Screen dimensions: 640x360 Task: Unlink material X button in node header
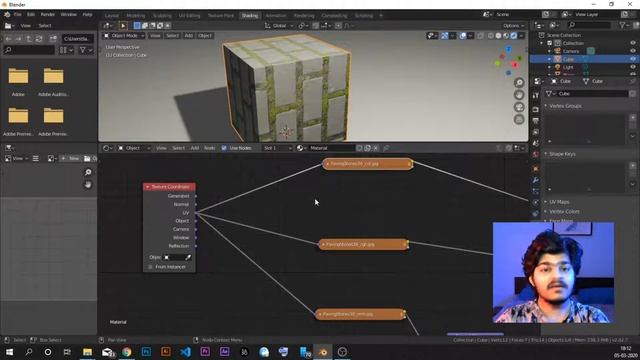pyautogui.click(x=376, y=148)
